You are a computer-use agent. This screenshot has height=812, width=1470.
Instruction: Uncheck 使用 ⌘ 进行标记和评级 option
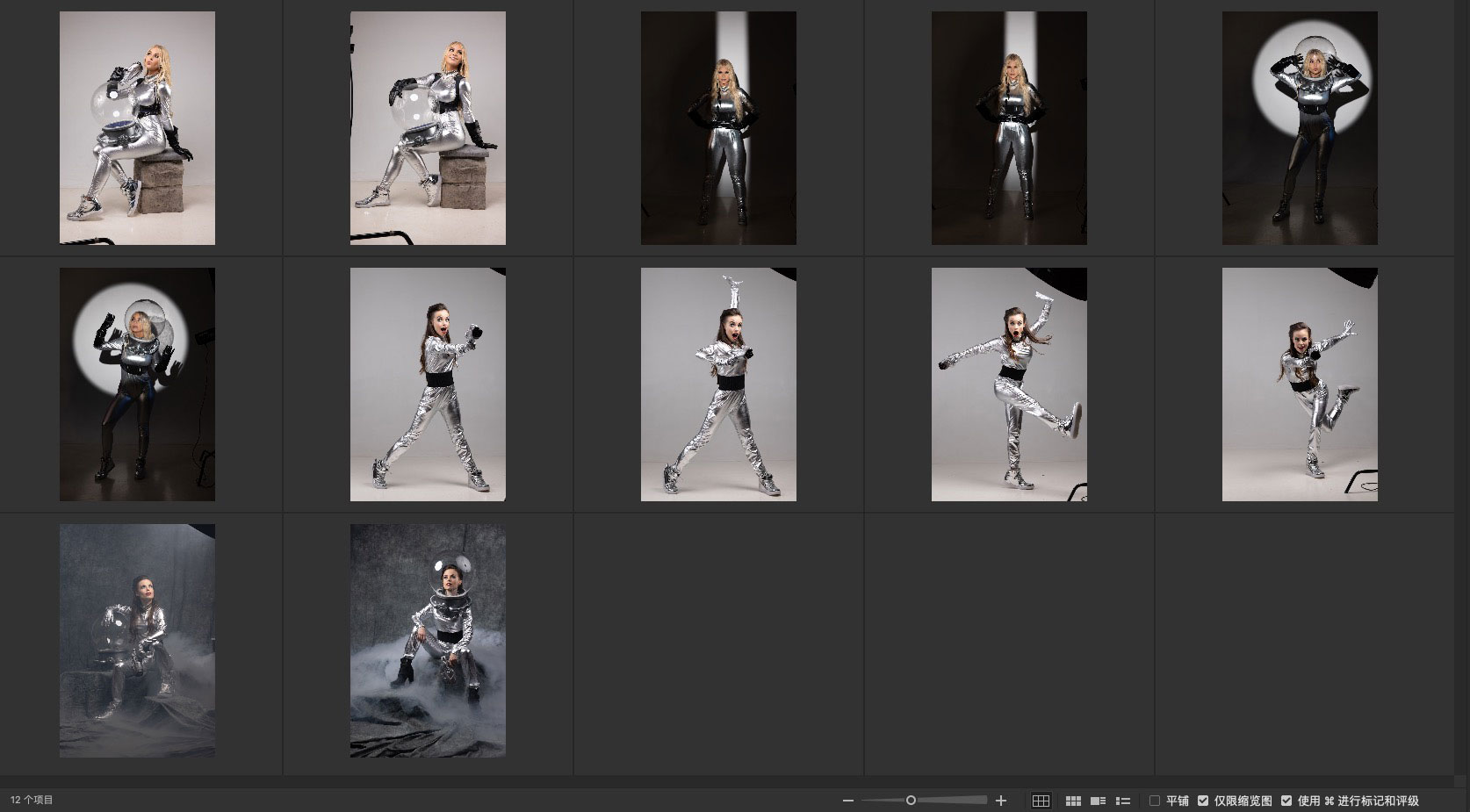coord(1286,801)
